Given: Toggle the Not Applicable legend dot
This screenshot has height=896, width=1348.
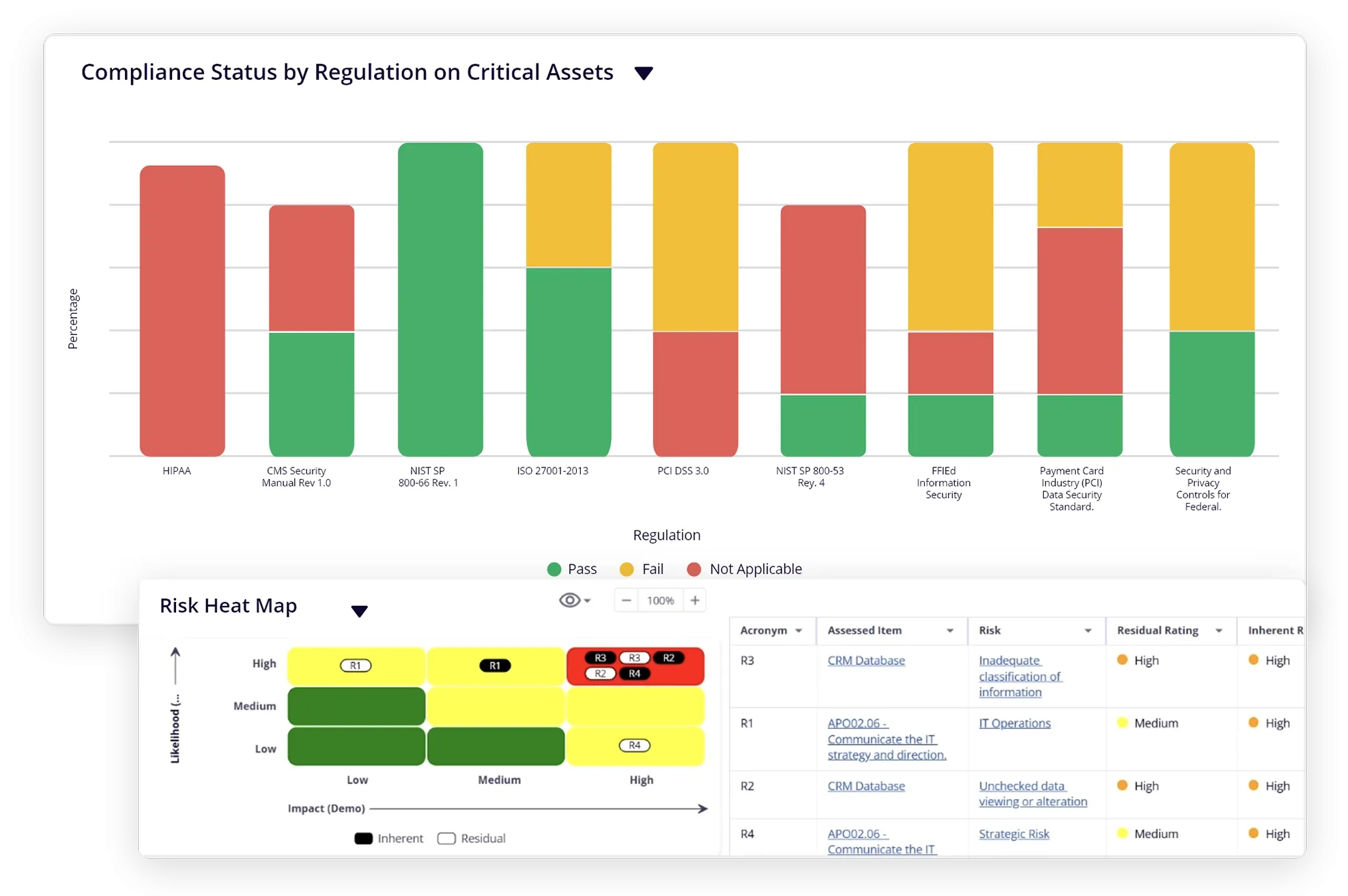Looking at the screenshot, I should click(x=694, y=569).
